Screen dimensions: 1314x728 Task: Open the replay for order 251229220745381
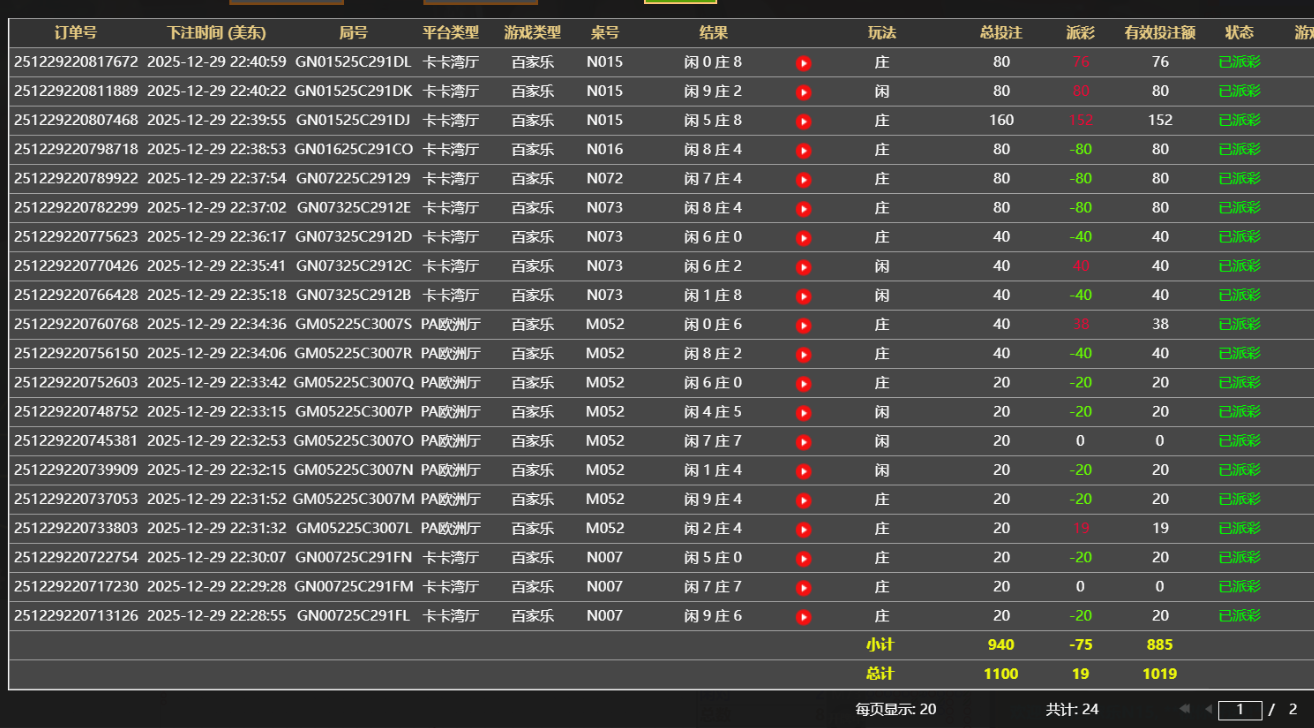tap(803, 440)
